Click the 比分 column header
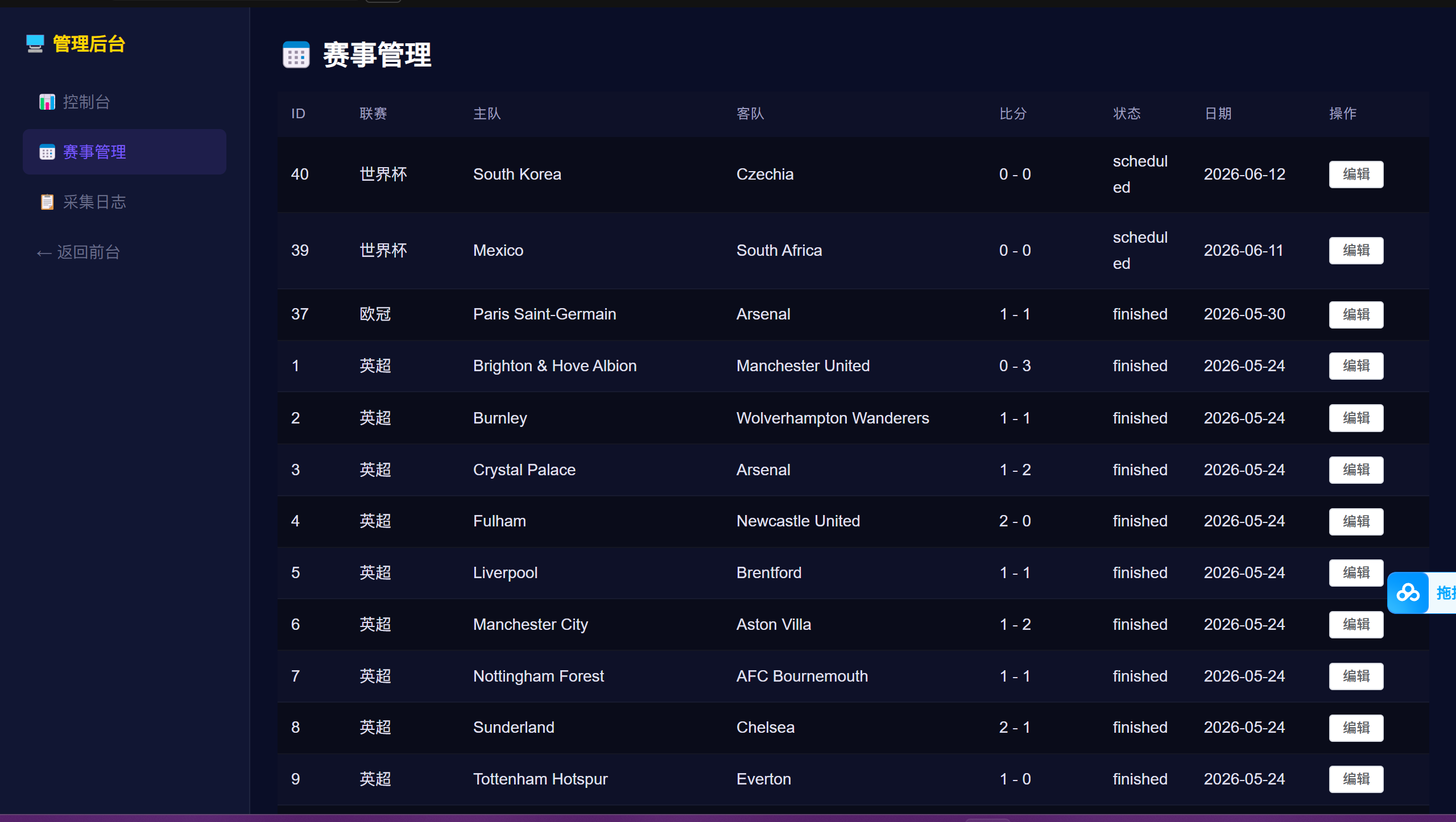Image resolution: width=1456 pixels, height=822 pixels. click(x=1013, y=114)
